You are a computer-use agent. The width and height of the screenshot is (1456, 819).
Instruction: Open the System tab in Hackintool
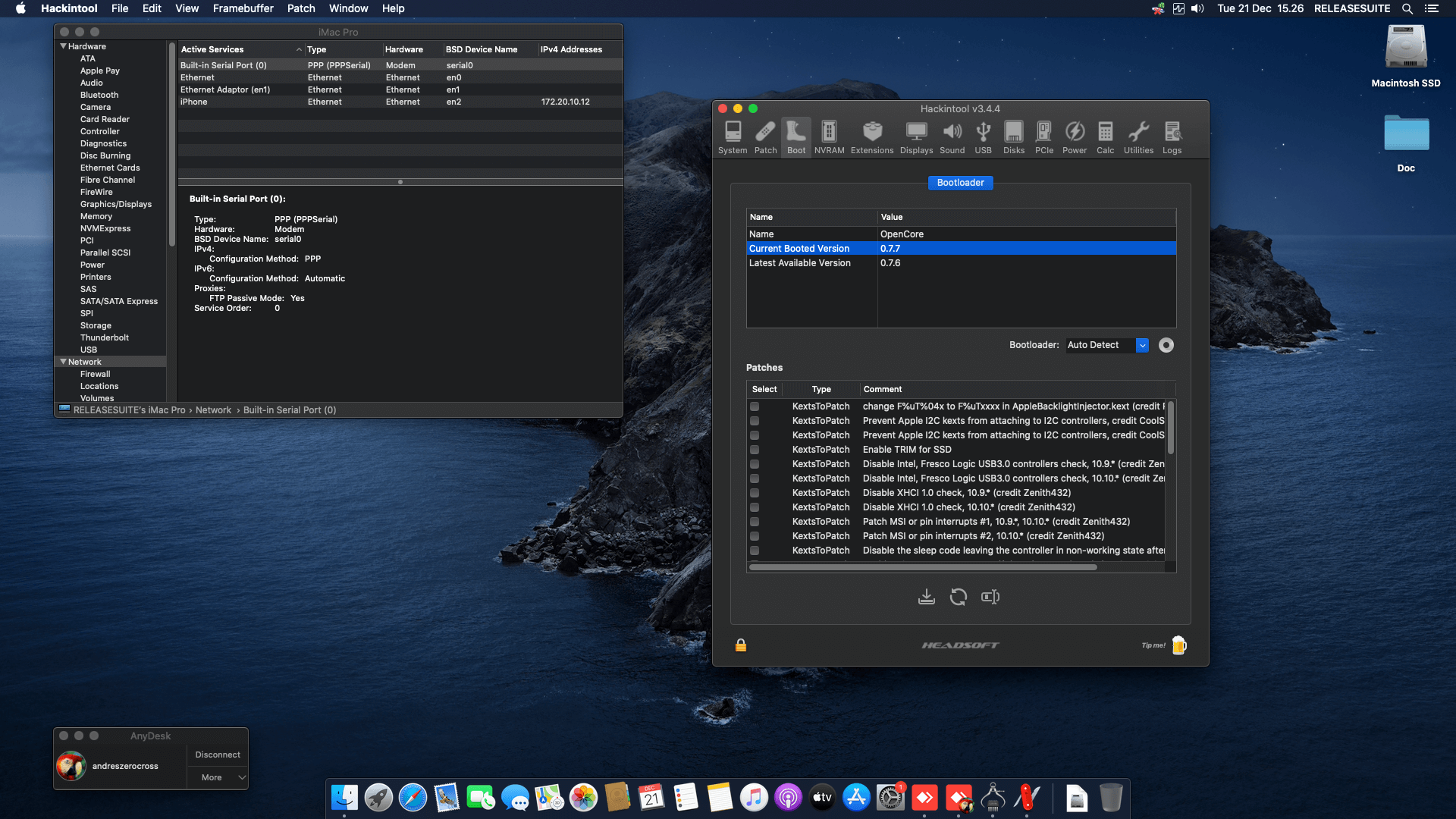tap(733, 137)
